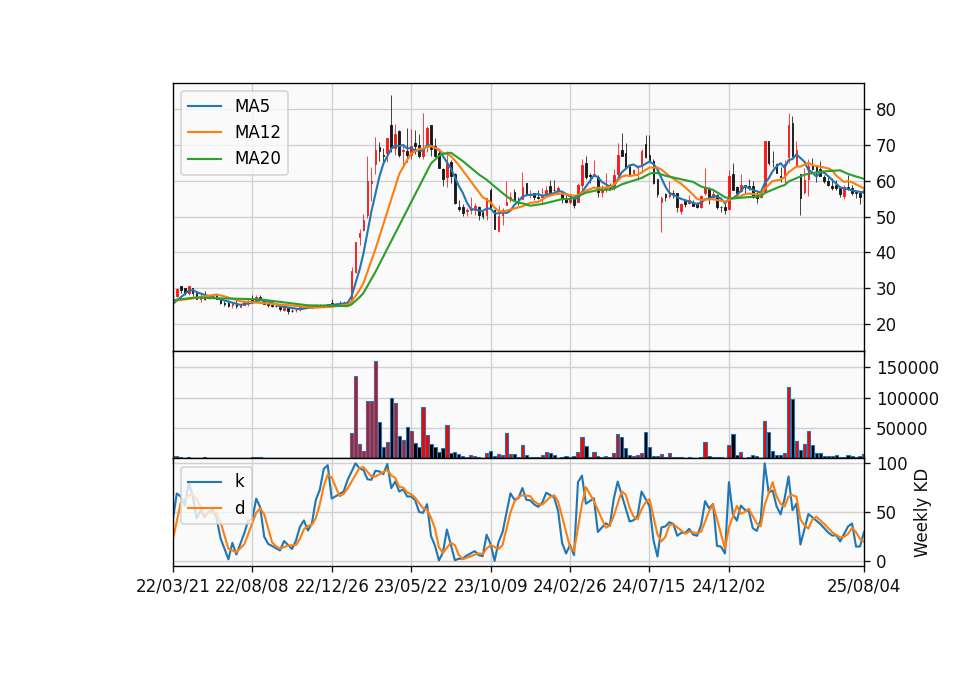Click the 22/12/26 date tick label
The height and width of the screenshot is (690, 960).
[332, 586]
